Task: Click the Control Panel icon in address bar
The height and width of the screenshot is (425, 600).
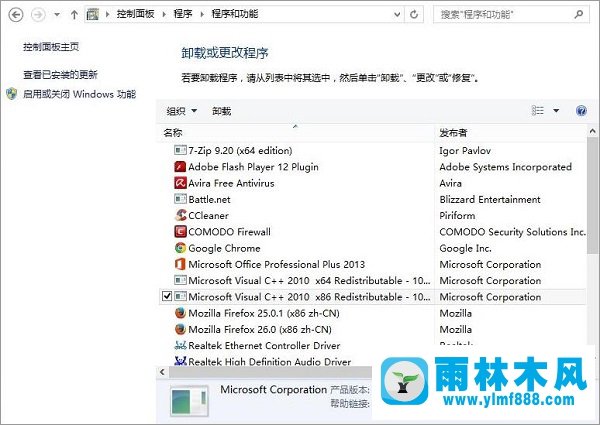Action: point(93,15)
